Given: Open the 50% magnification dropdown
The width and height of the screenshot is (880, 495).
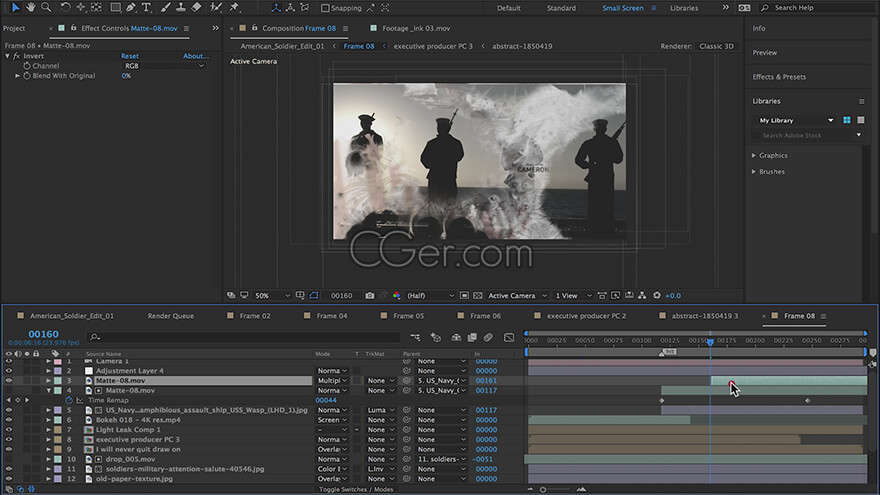Looking at the screenshot, I should (272, 295).
